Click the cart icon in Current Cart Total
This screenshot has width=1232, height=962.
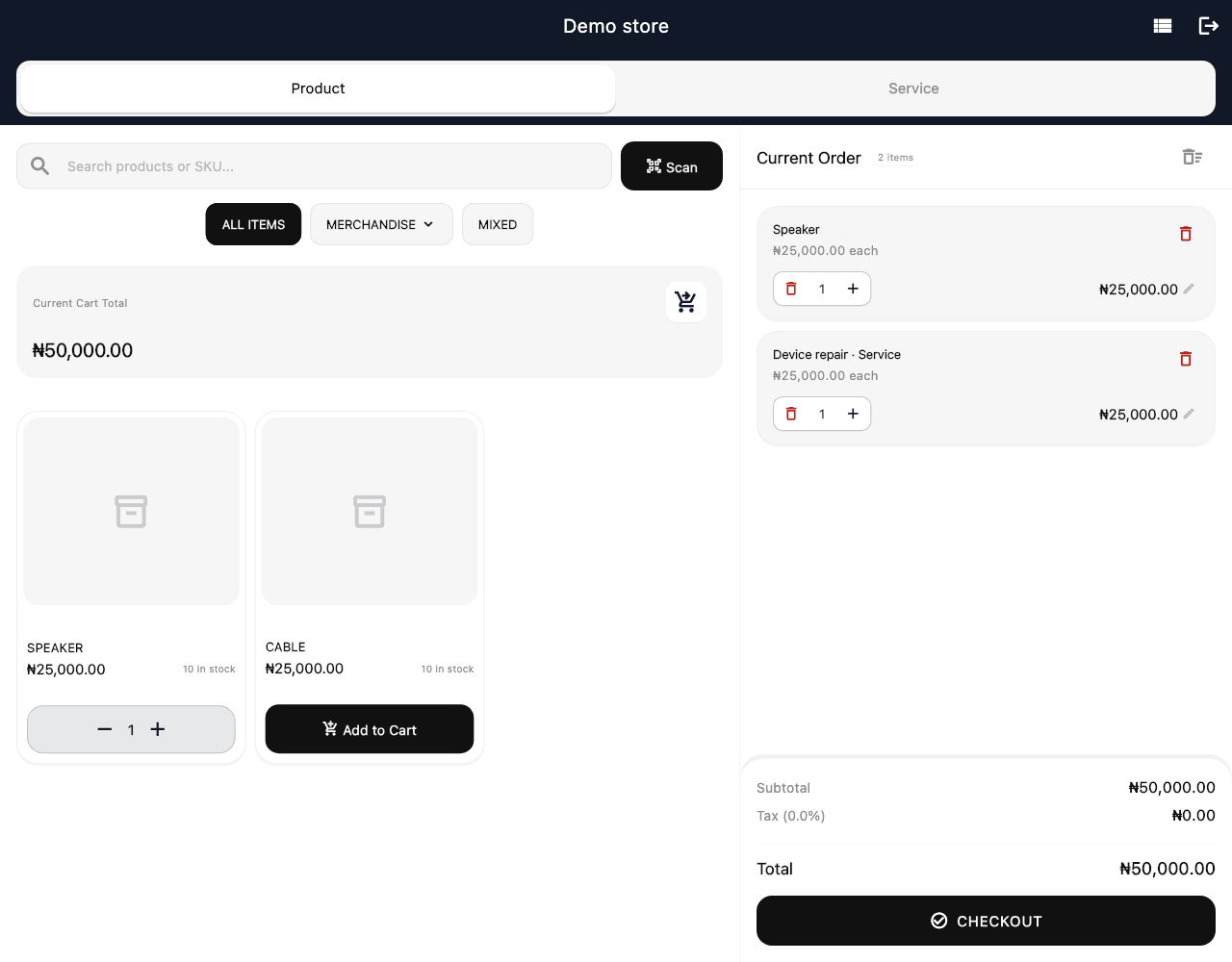click(686, 302)
